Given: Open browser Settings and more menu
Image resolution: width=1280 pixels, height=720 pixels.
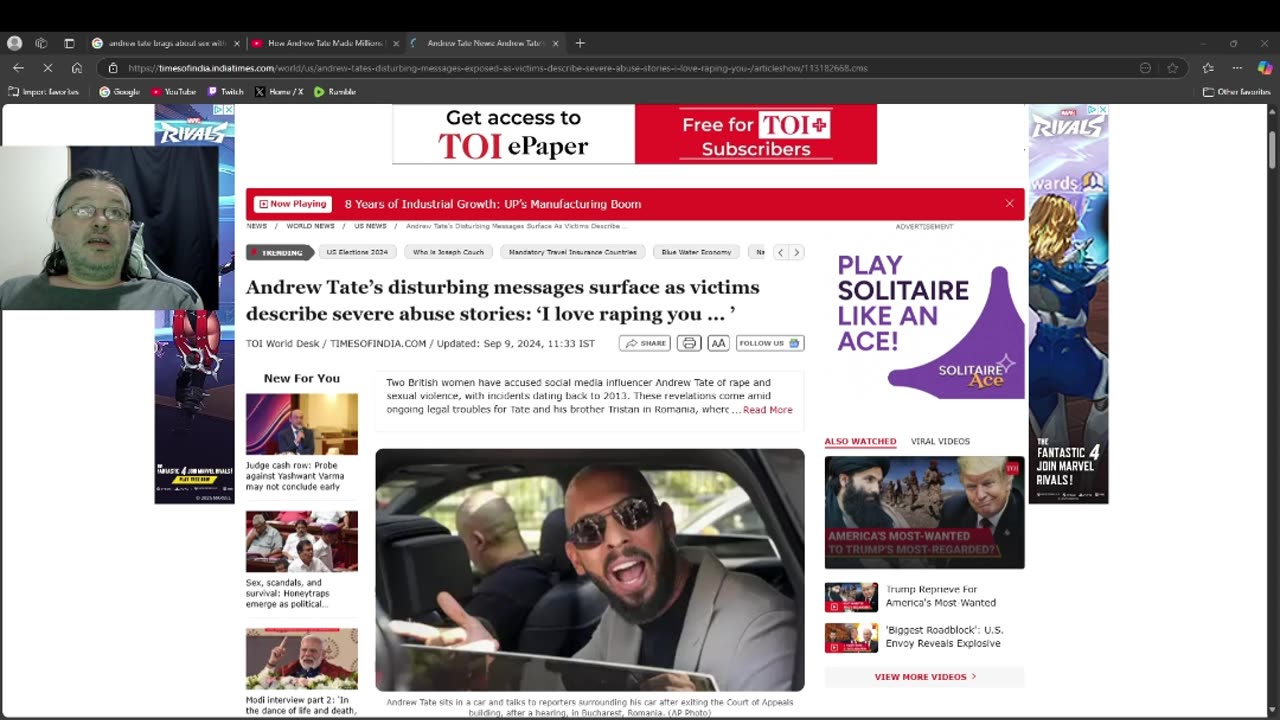Looking at the screenshot, I should (x=1237, y=68).
